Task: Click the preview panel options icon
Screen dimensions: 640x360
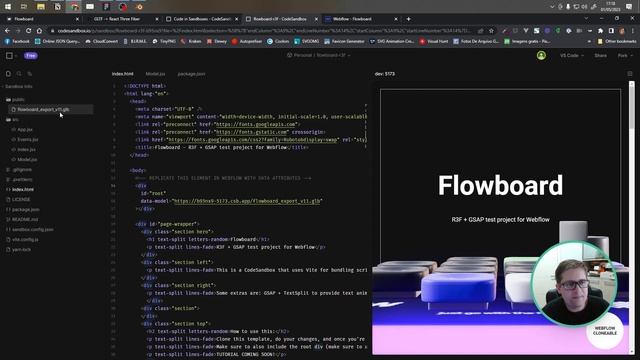Action: [x=630, y=74]
